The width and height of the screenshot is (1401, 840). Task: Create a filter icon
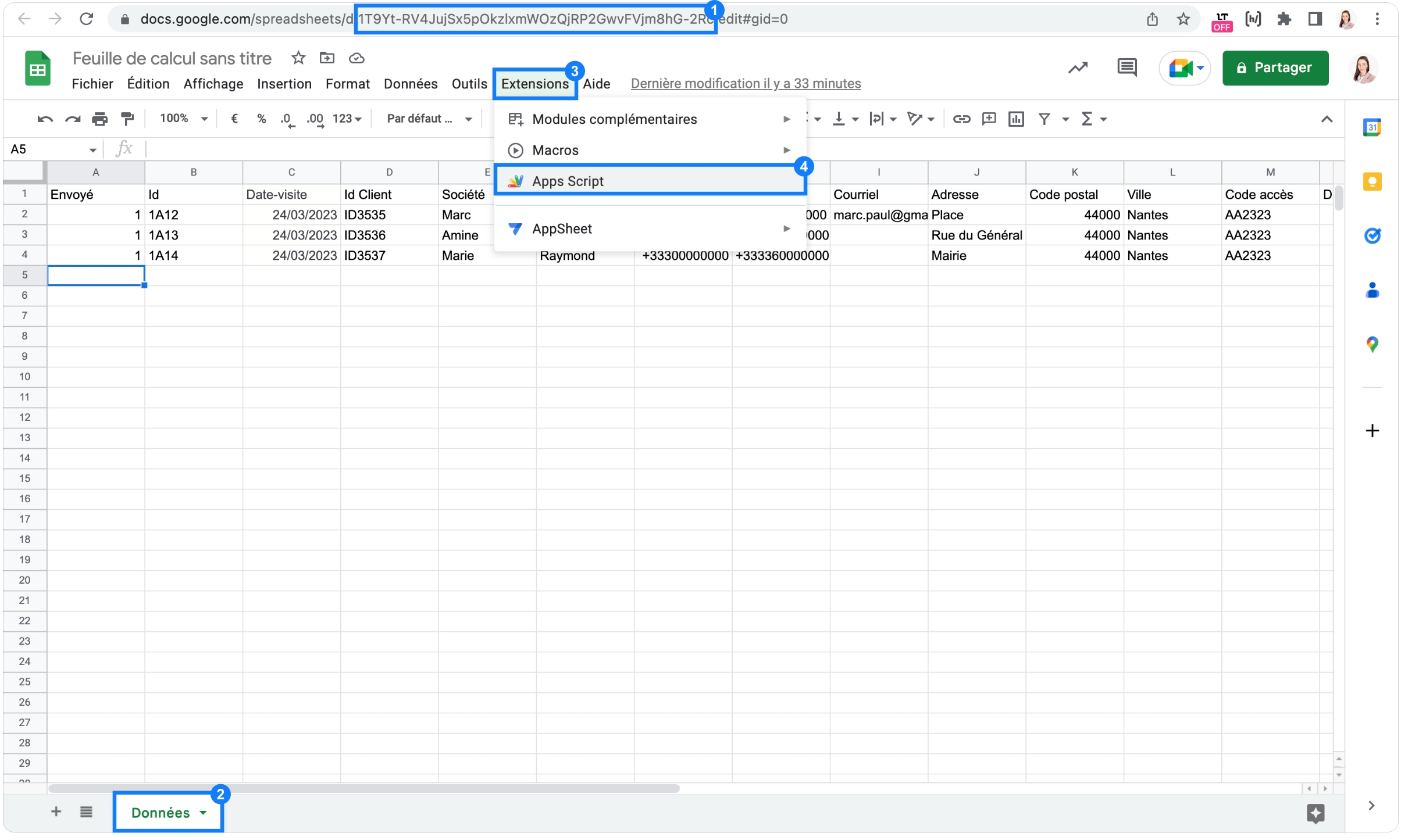(x=1044, y=119)
